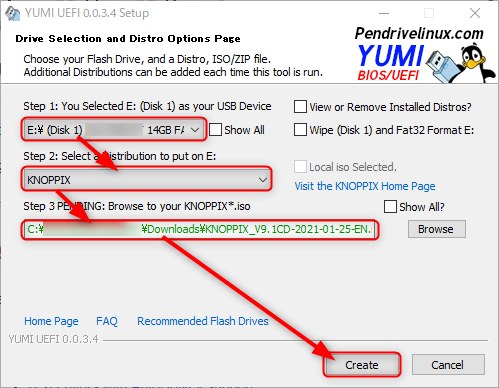Click the Browse button

tap(437, 229)
